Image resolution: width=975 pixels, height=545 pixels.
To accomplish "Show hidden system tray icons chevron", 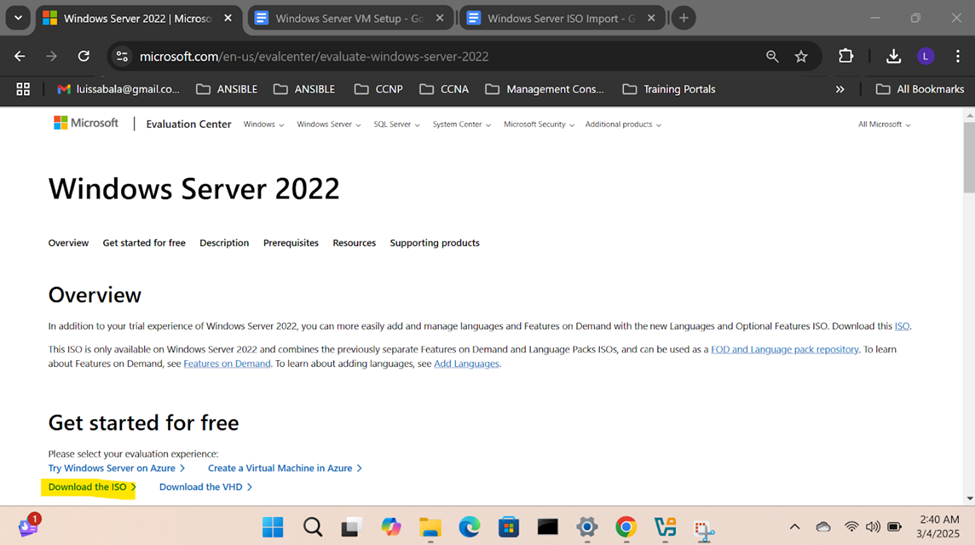I will click(x=795, y=527).
